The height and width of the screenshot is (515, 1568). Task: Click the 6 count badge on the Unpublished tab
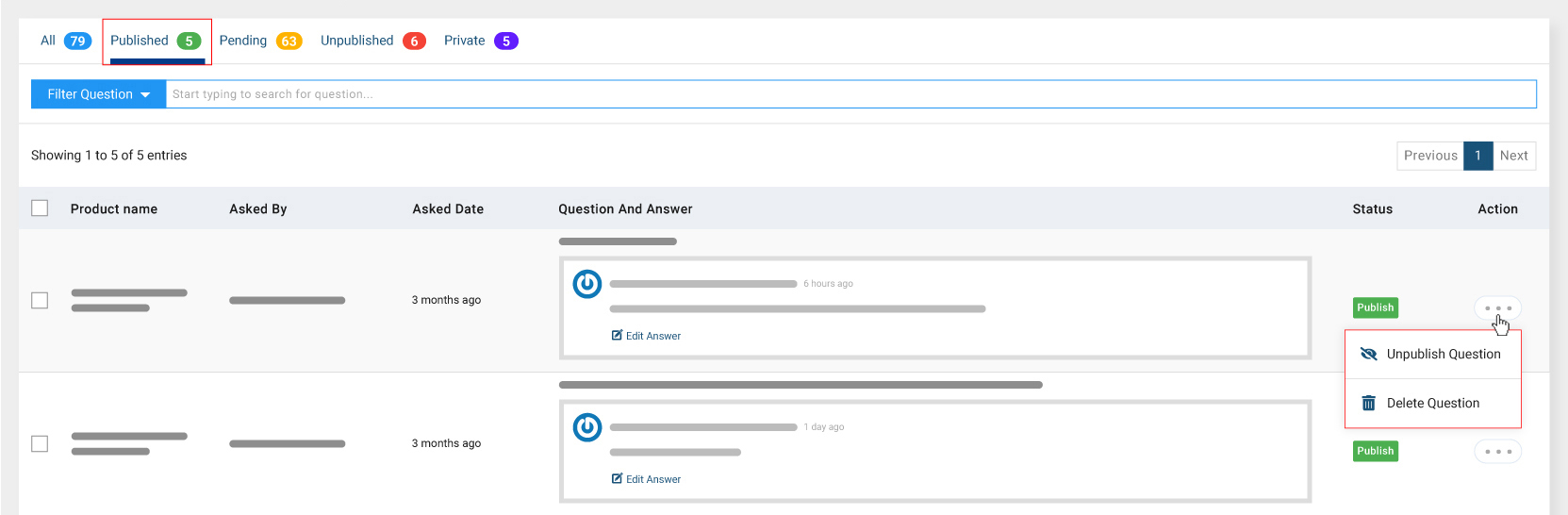(x=414, y=41)
